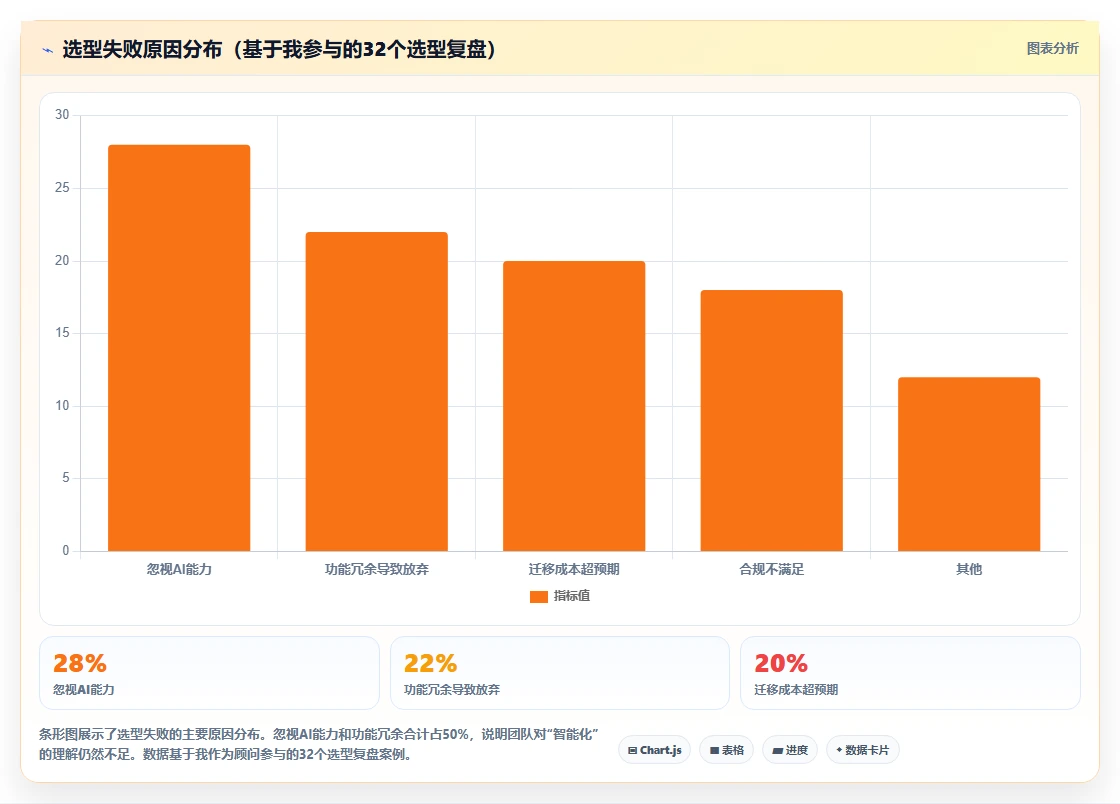This screenshot has height=804, width=1120.
Task: Select the 功能冗余导致放弃 bar in chart
Action: coord(376,391)
